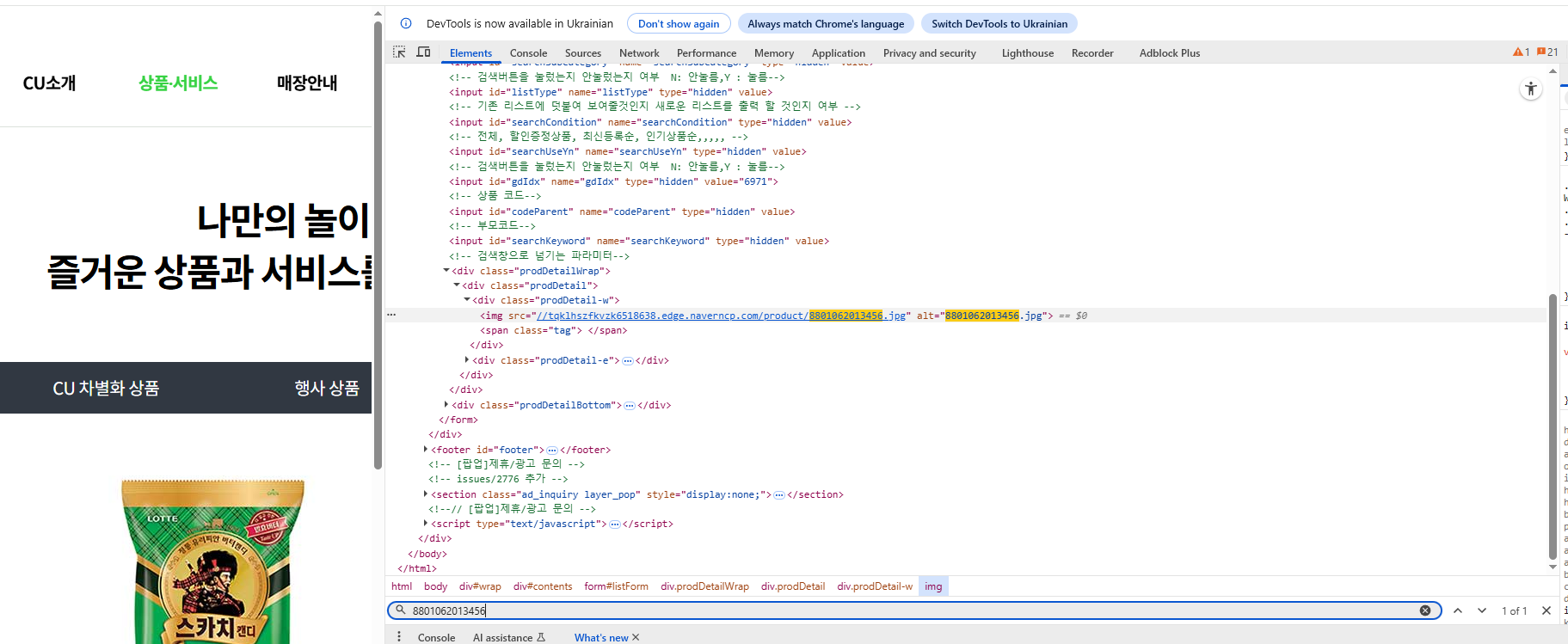The width and height of the screenshot is (1568, 644).
Task: Select div.prodDetail-w breadcrumb
Action: (x=875, y=586)
